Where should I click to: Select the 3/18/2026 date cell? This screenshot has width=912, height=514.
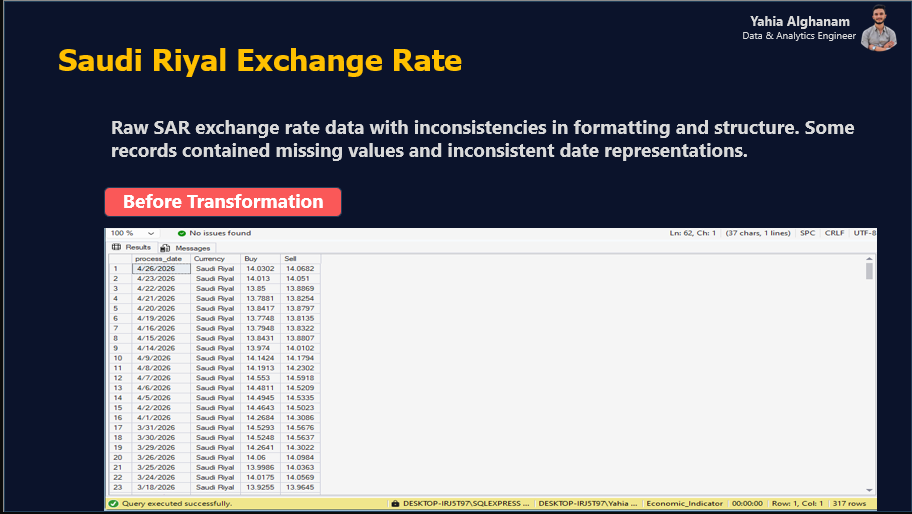(161, 487)
